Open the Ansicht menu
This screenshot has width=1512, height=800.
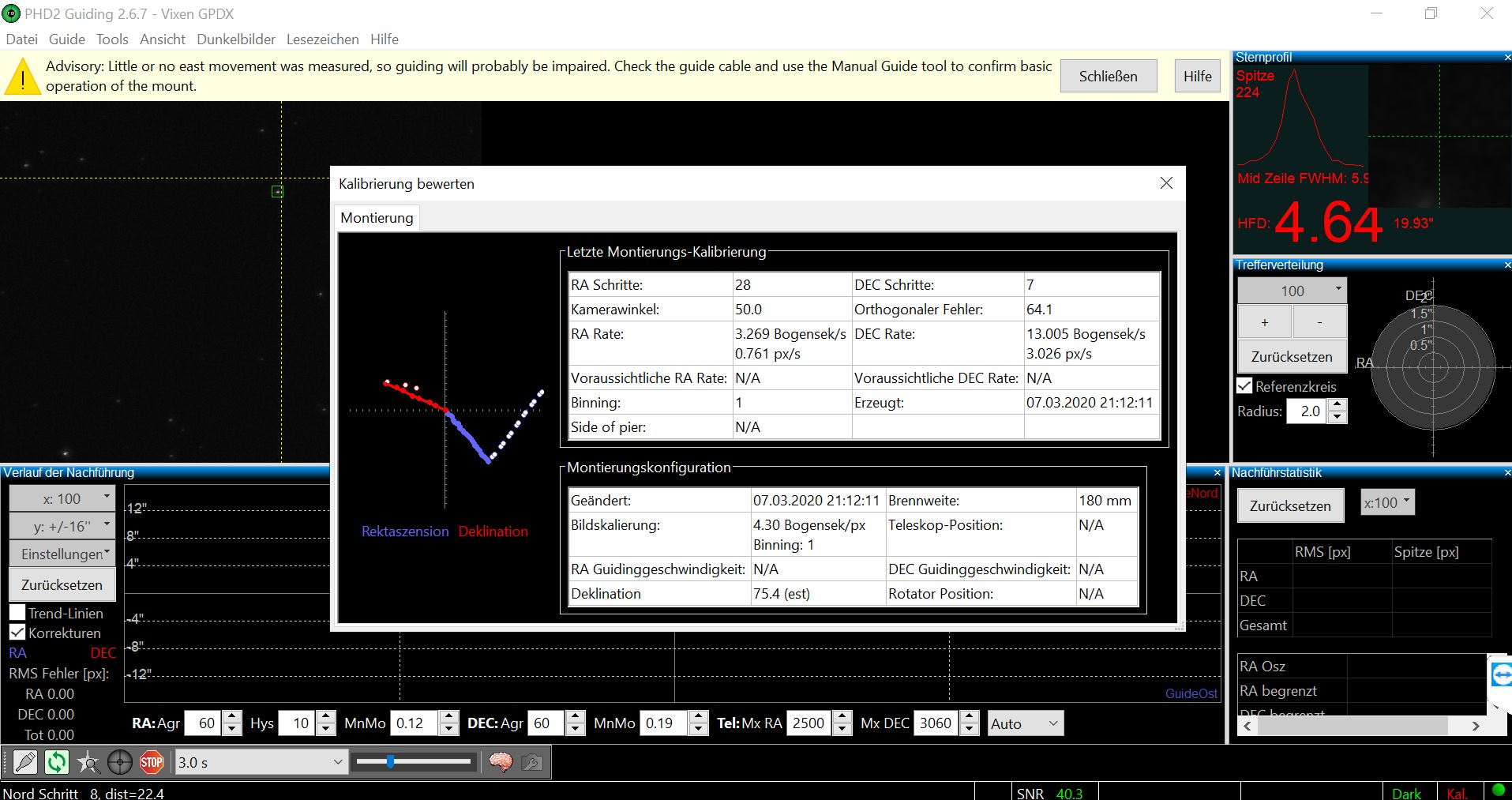[163, 39]
